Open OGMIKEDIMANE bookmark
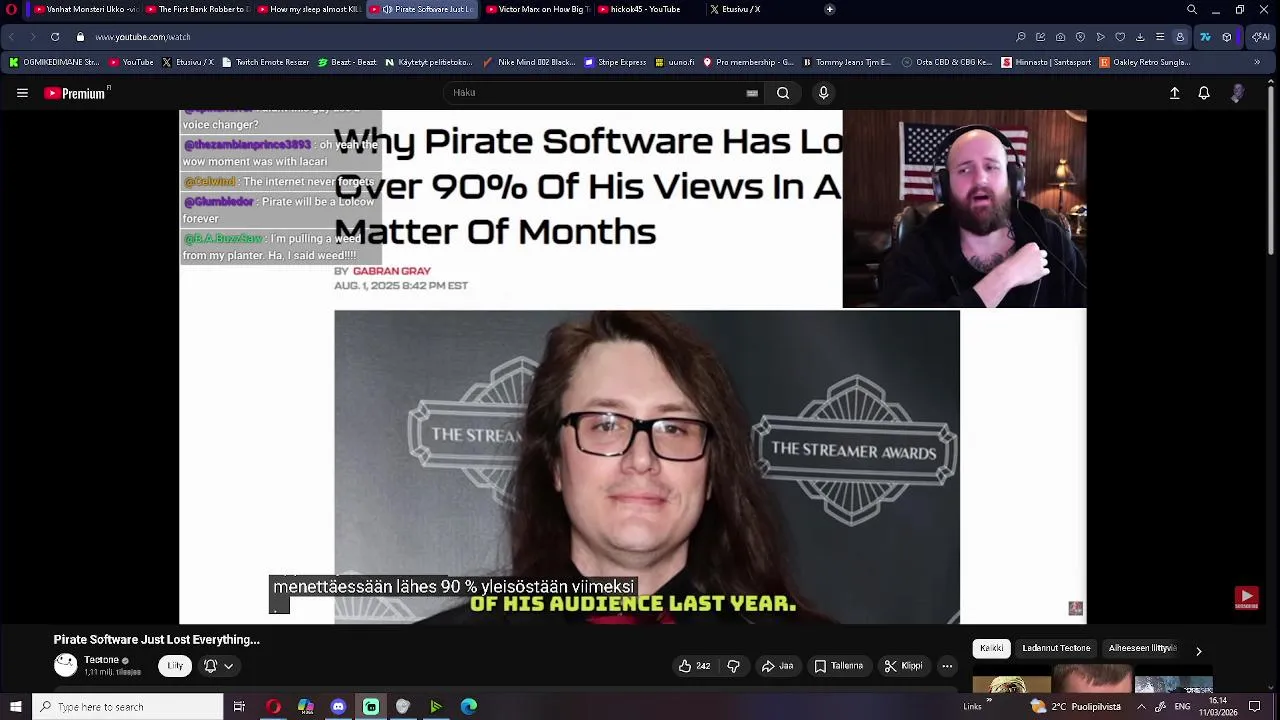Viewport: 1280px width, 720px height. pos(55,62)
